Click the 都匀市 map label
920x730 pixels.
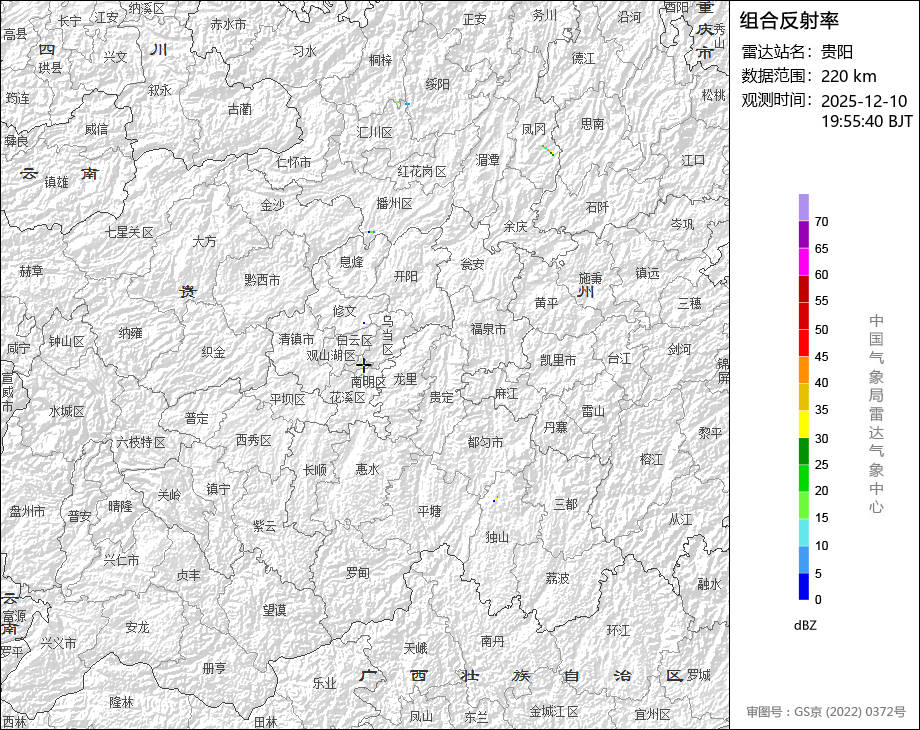click(x=485, y=442)
